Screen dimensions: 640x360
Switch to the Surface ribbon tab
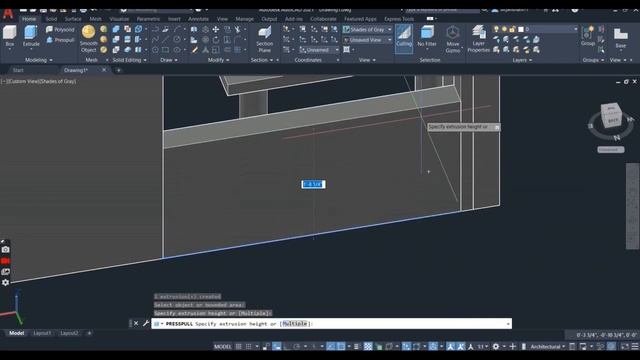(73, 19)
